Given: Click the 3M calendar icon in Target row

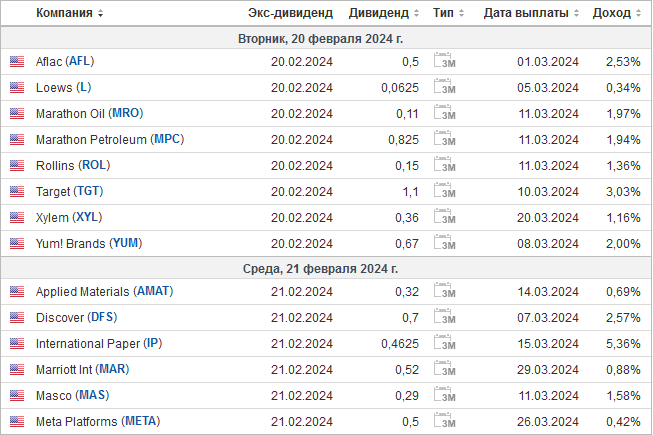Looking at the screenshot, I should 444,190.
